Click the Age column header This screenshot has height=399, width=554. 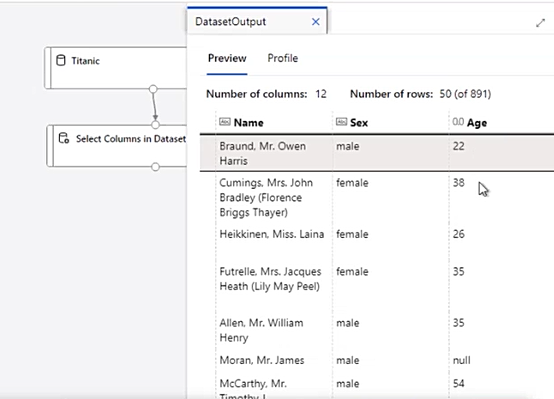pos(477,123)
